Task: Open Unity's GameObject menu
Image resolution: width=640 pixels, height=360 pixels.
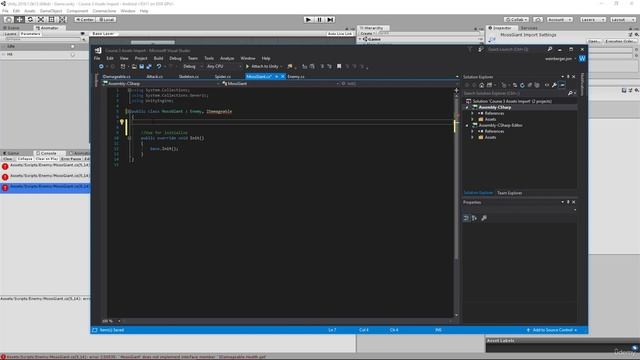Action: (51, 11)
